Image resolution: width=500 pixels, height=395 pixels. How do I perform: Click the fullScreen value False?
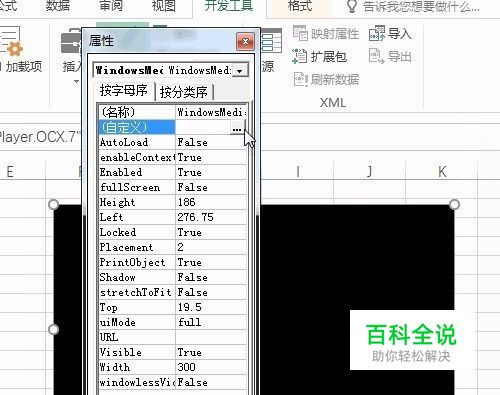tap(211, 187)
